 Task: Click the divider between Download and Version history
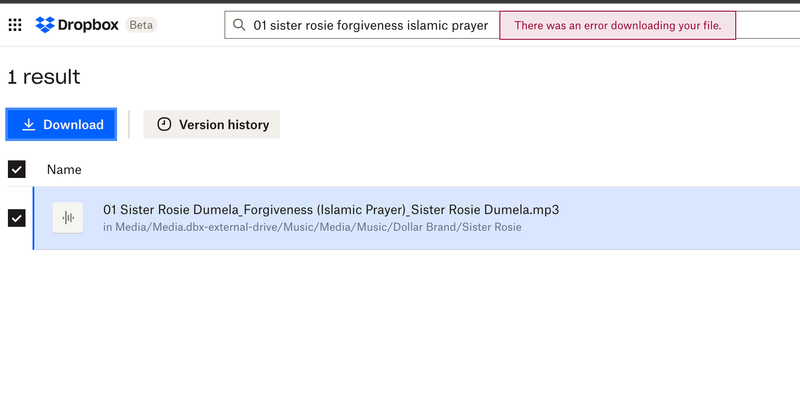(129, 124)
